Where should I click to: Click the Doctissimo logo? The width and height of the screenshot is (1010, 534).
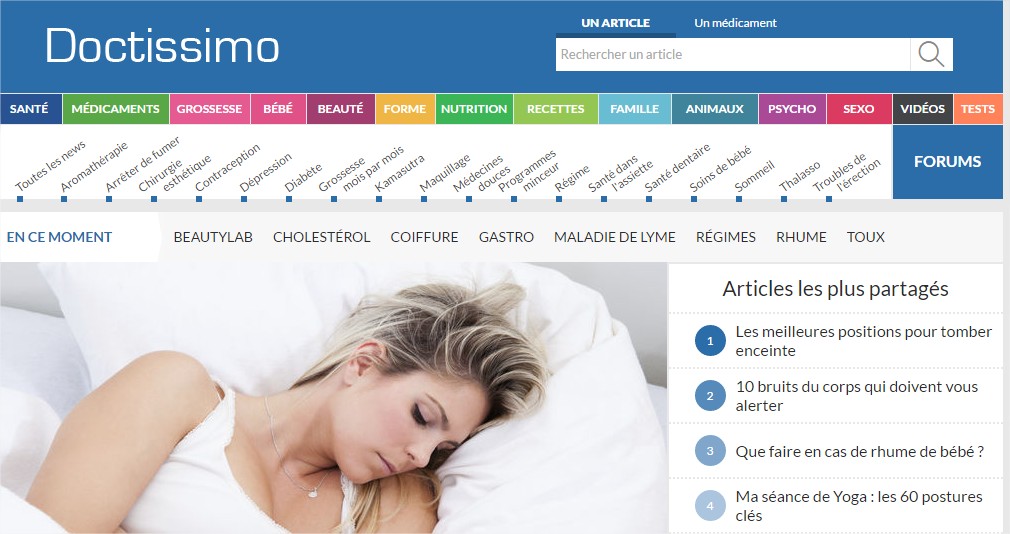click(162, 46)
